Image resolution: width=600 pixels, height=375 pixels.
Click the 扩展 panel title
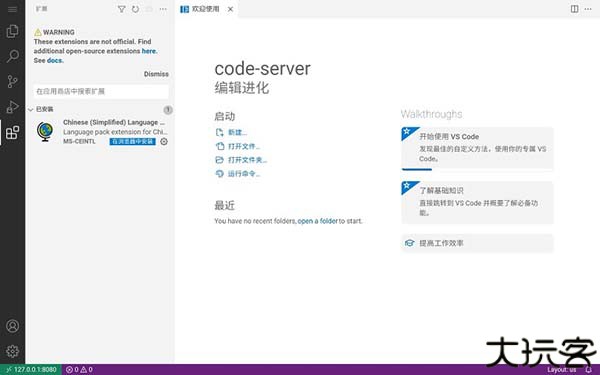tap(41, 9)
